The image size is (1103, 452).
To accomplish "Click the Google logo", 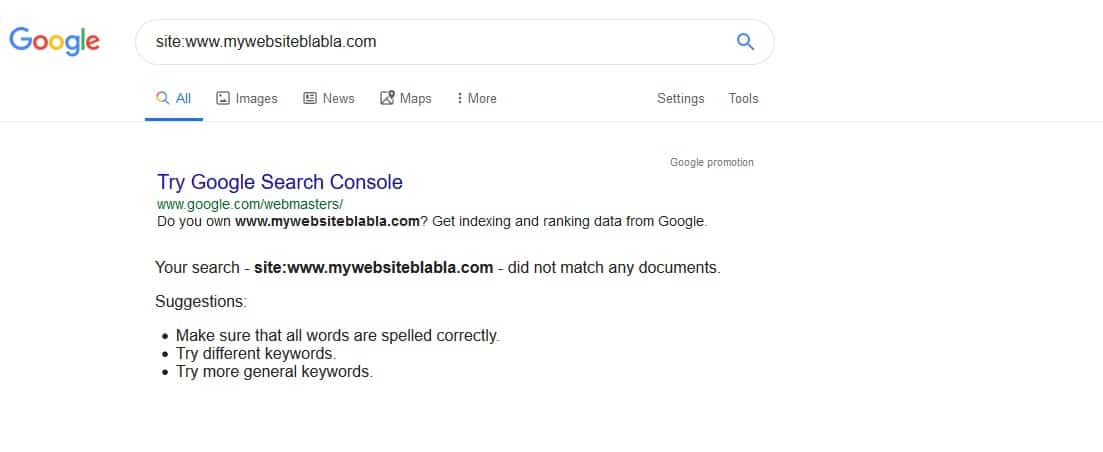I will coord(54,41).
